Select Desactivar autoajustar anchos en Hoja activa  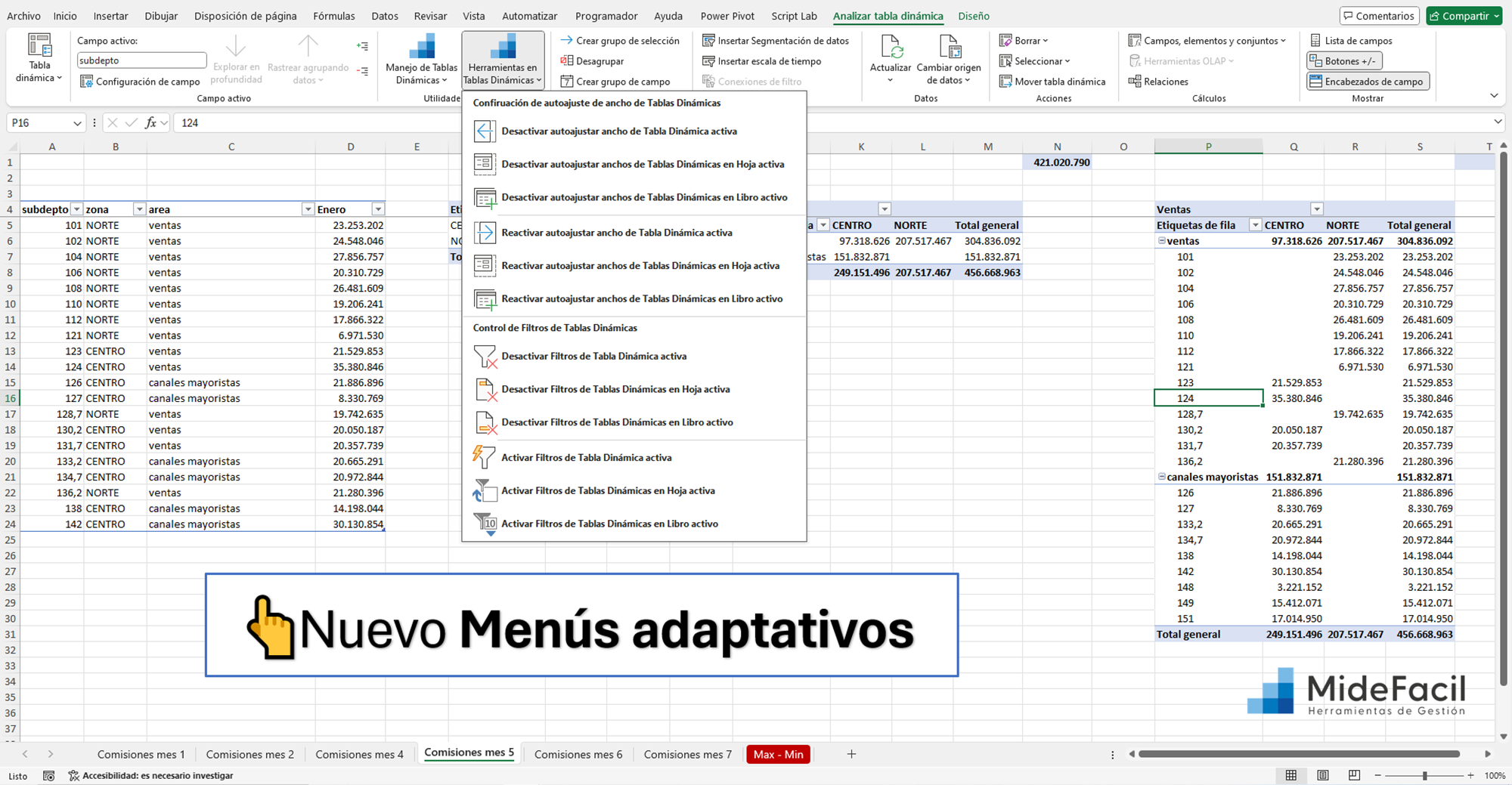click(x=634, y=164)
